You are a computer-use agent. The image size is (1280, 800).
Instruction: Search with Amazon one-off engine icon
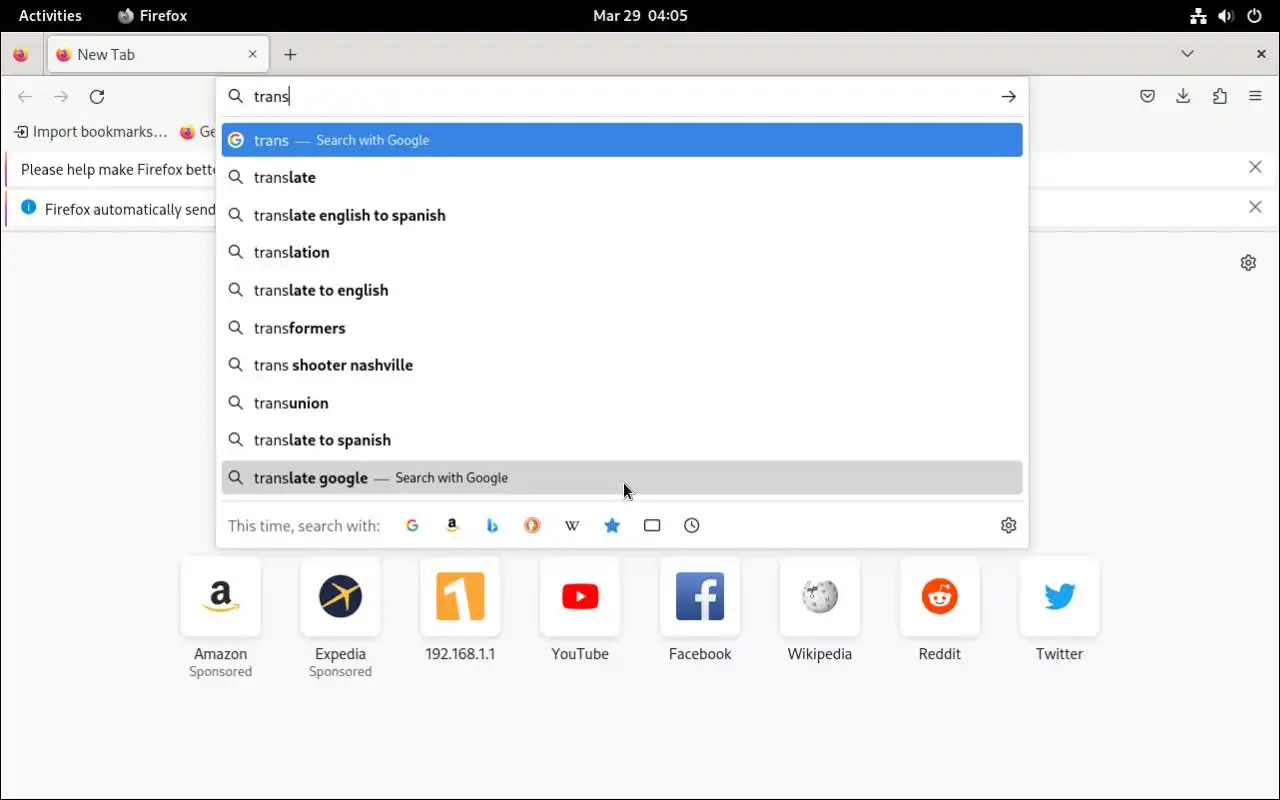[x=452, y=525]
